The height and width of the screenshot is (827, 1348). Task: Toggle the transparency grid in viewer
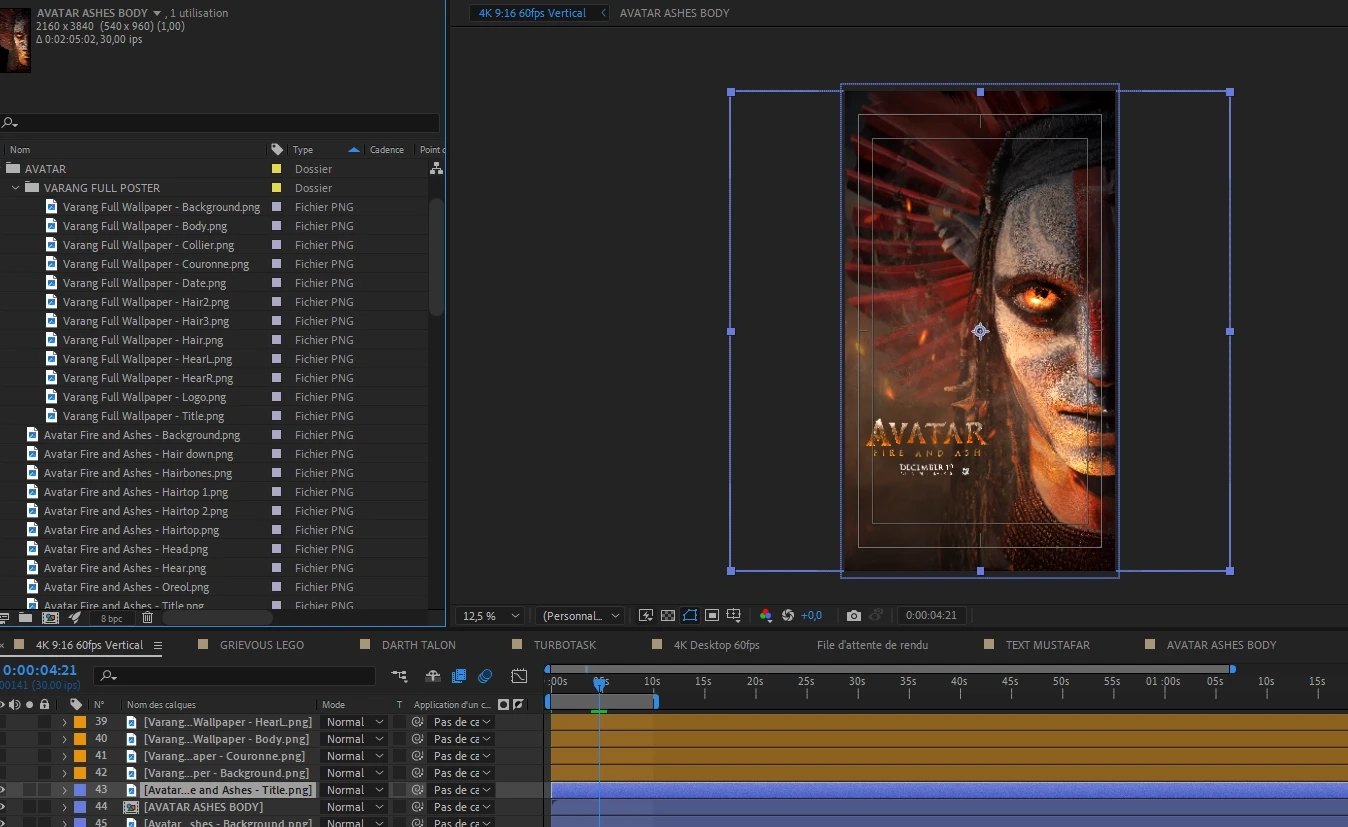668,616
